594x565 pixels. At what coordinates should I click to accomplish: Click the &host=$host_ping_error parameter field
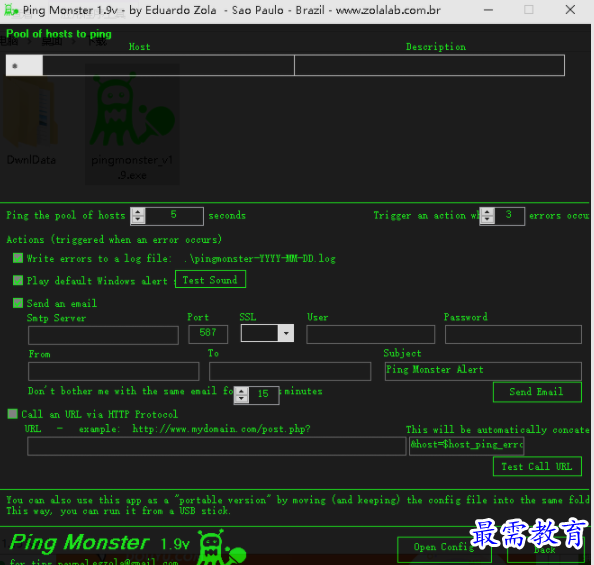(x=467, y=446)
